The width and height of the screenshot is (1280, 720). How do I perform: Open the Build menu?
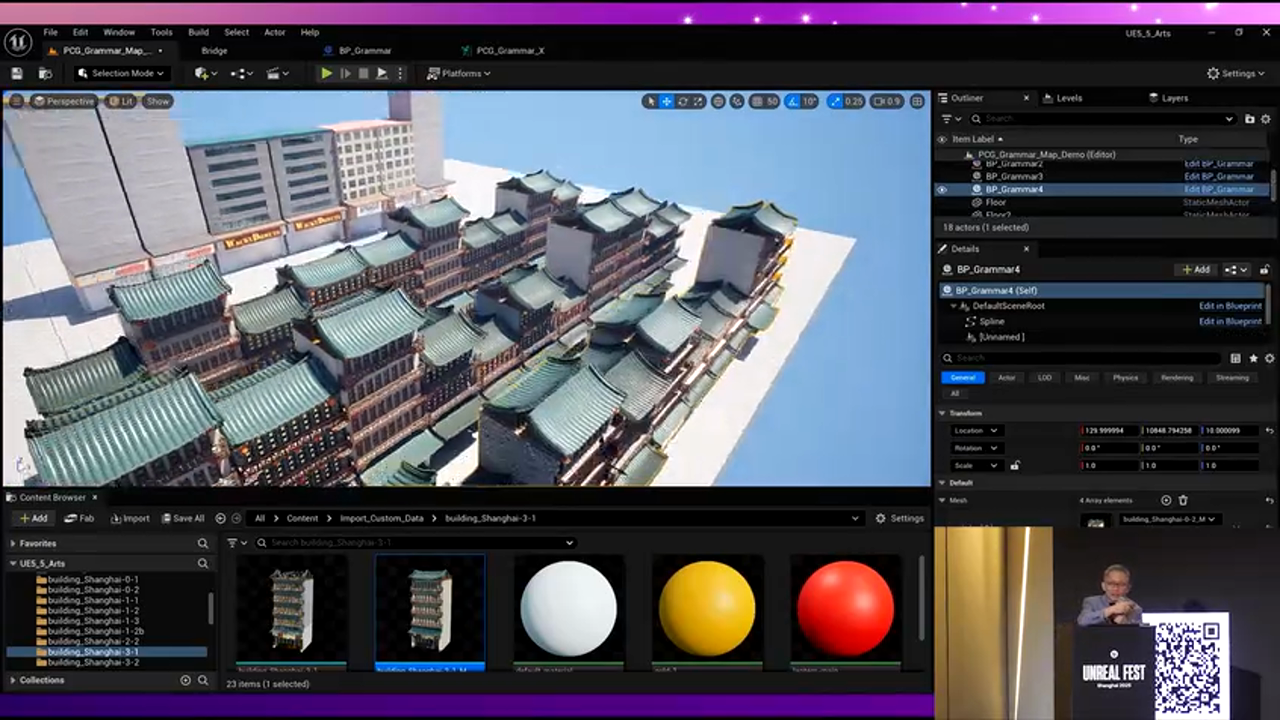pos(198,32)
